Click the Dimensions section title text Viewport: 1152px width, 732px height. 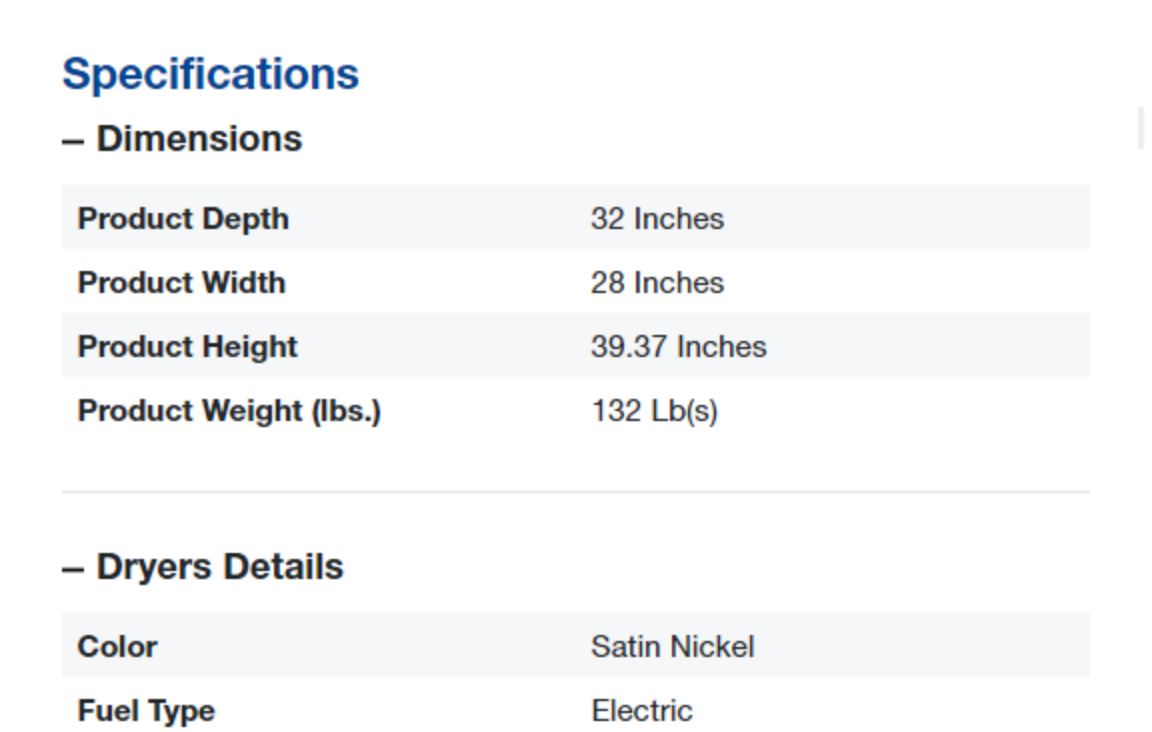[199, 139]
